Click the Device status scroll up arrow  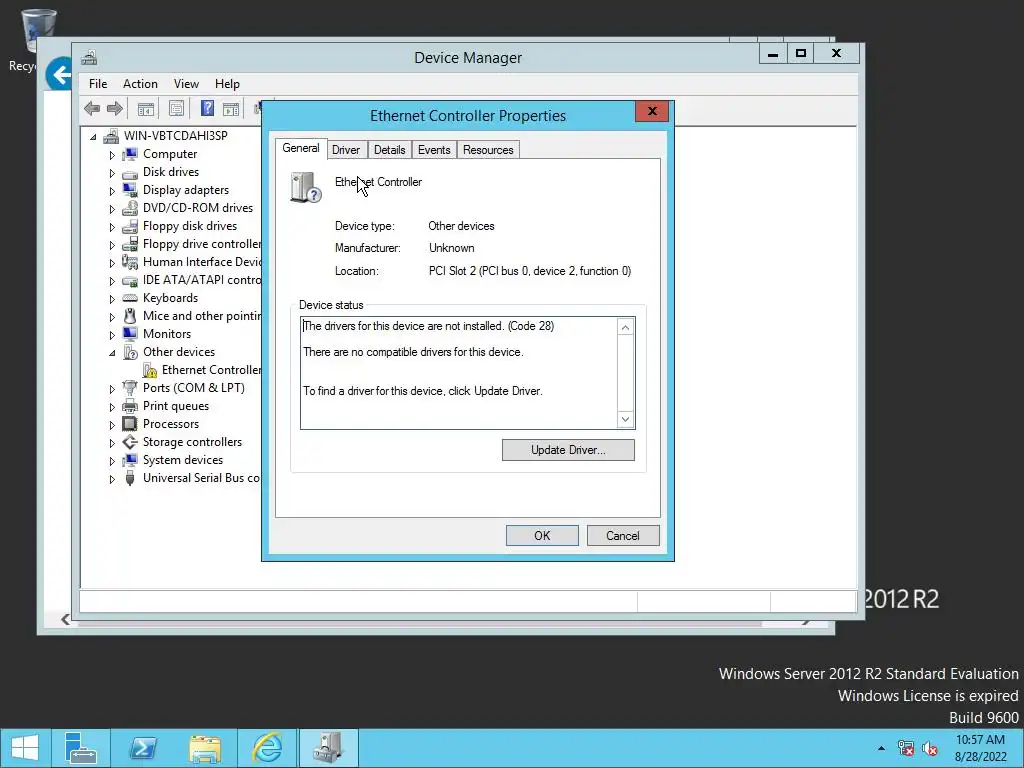[625, 327]
